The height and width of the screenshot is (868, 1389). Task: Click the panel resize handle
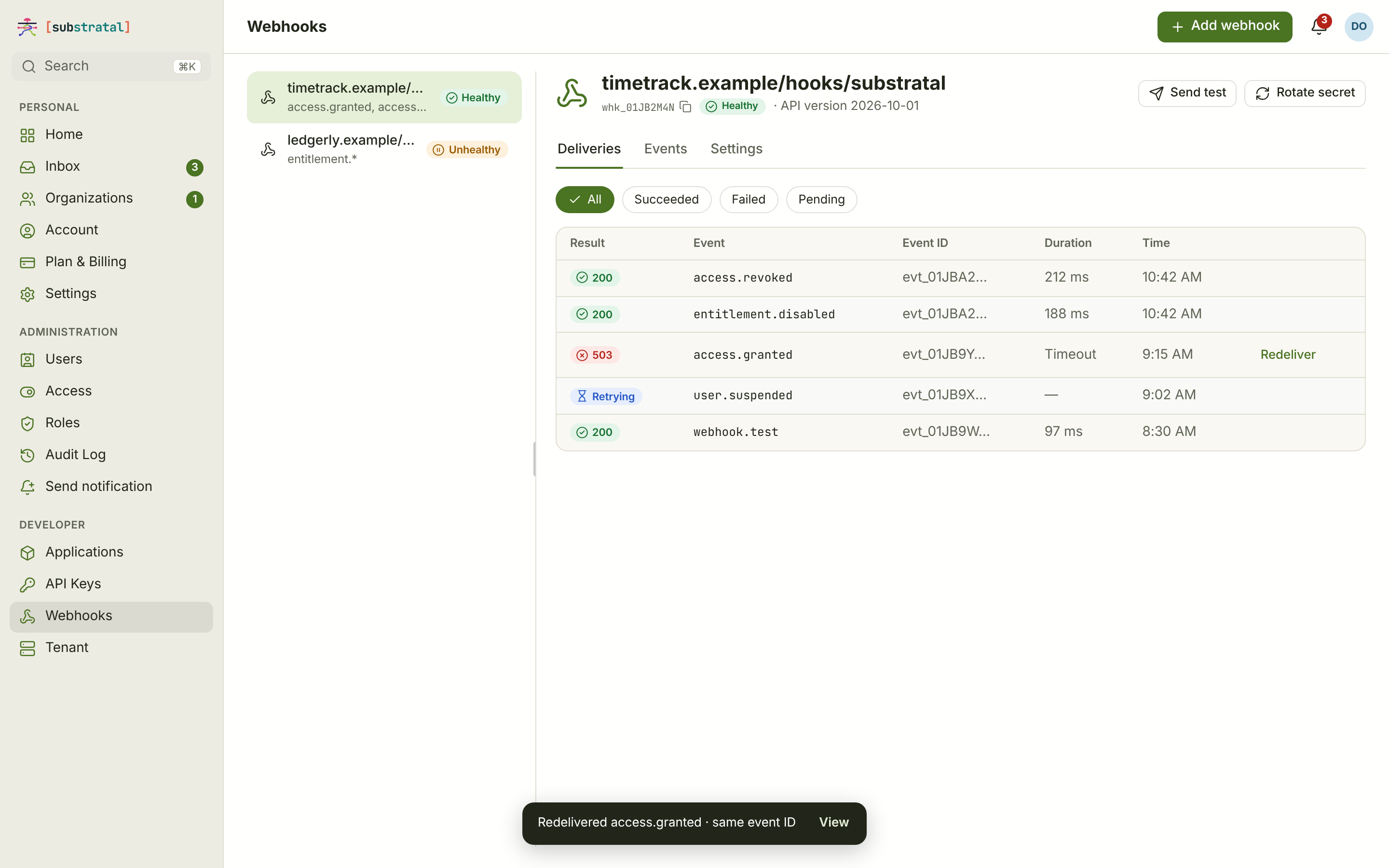[x=534, y=459]
